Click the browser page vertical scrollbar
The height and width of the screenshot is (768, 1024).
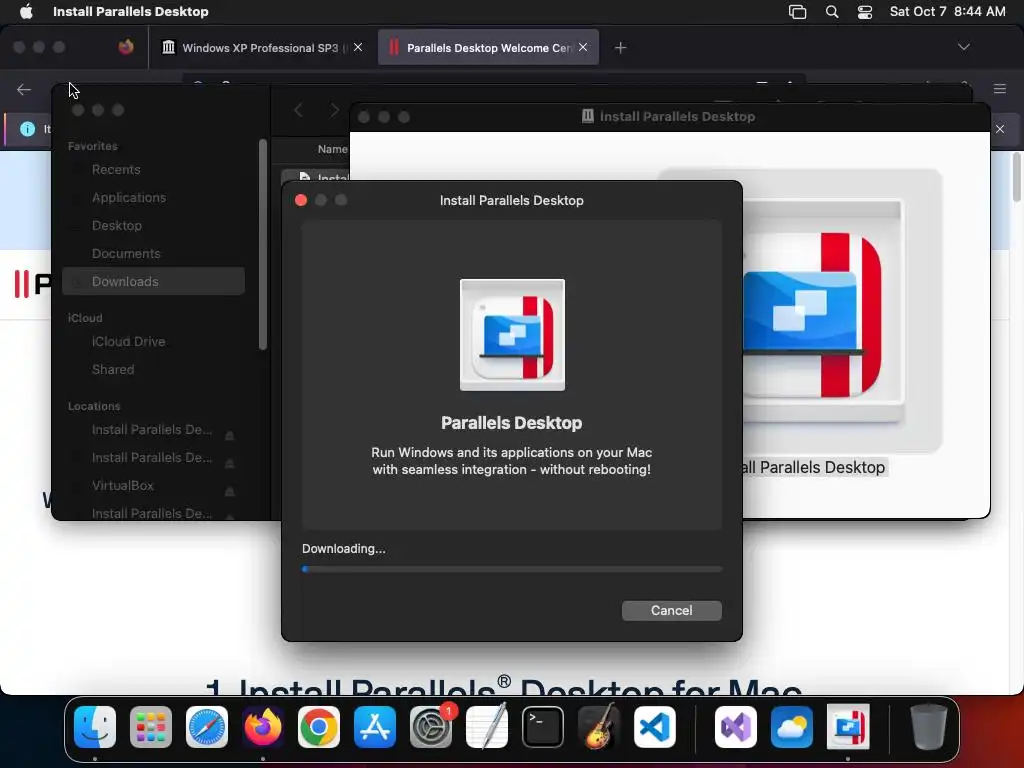1016,176
